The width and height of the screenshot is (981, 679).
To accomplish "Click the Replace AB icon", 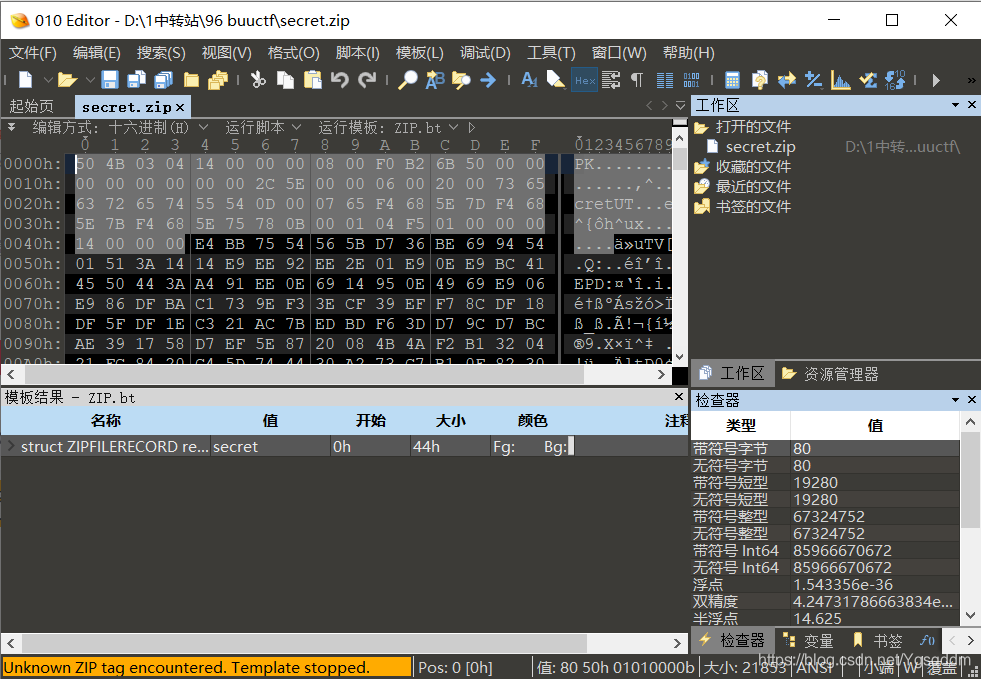I will click(435, 79).
